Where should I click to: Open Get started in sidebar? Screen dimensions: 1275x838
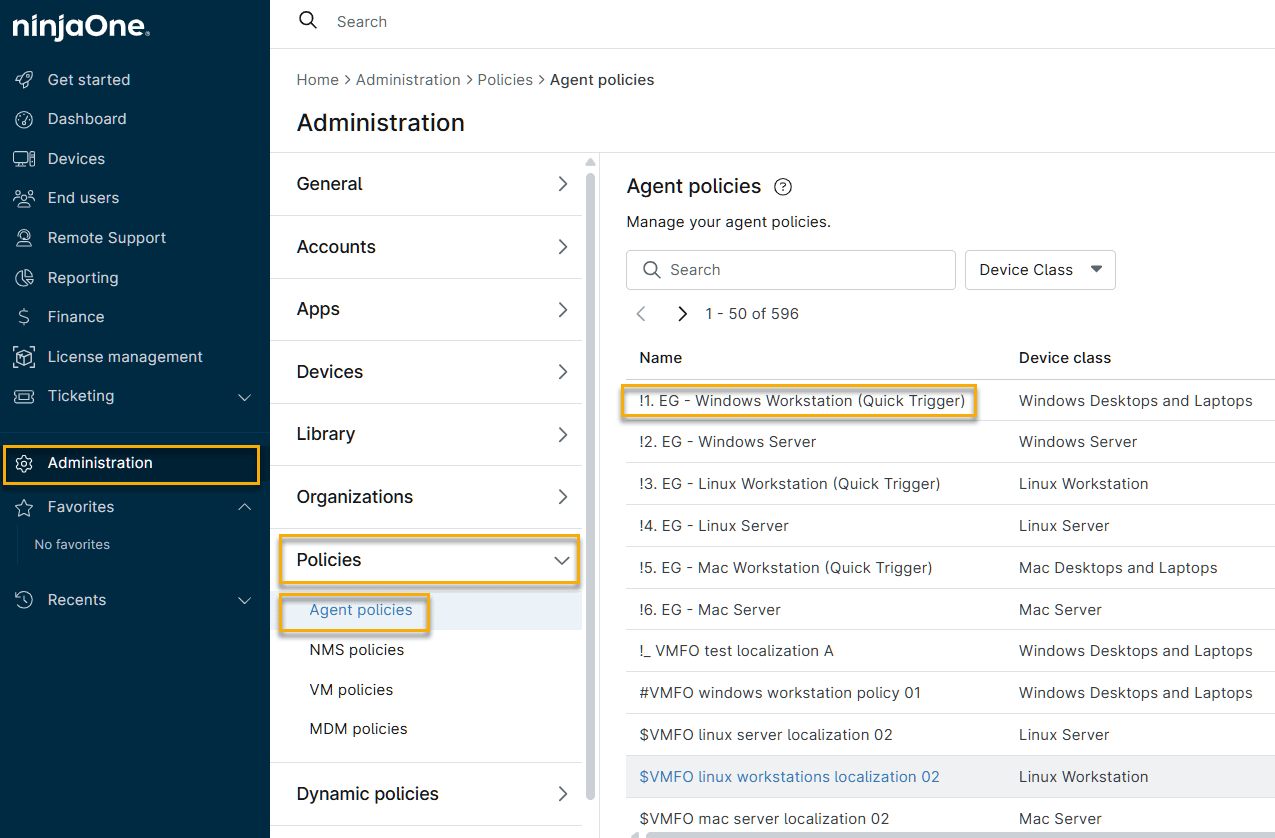(x=89, y=80)
